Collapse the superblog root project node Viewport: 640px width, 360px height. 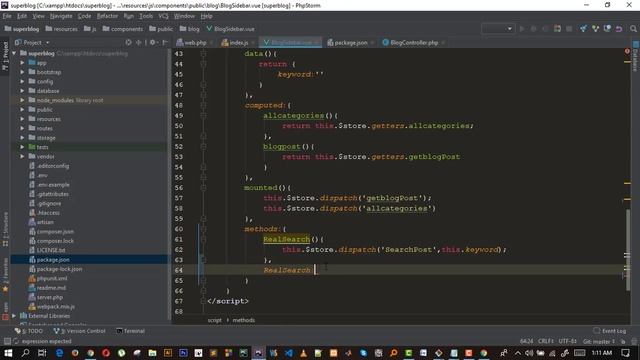[x=14, y=53]
